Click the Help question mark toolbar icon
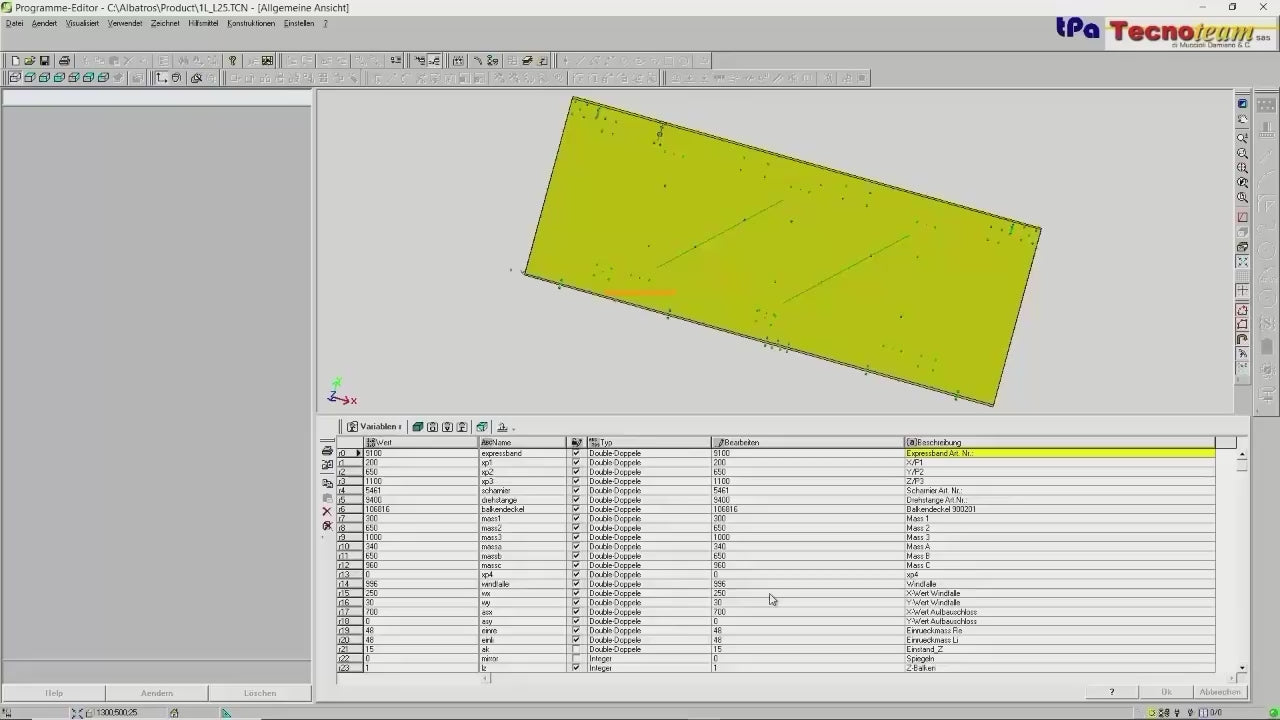The width and height of the screenshot is (1280, 720). click(232, 61)
